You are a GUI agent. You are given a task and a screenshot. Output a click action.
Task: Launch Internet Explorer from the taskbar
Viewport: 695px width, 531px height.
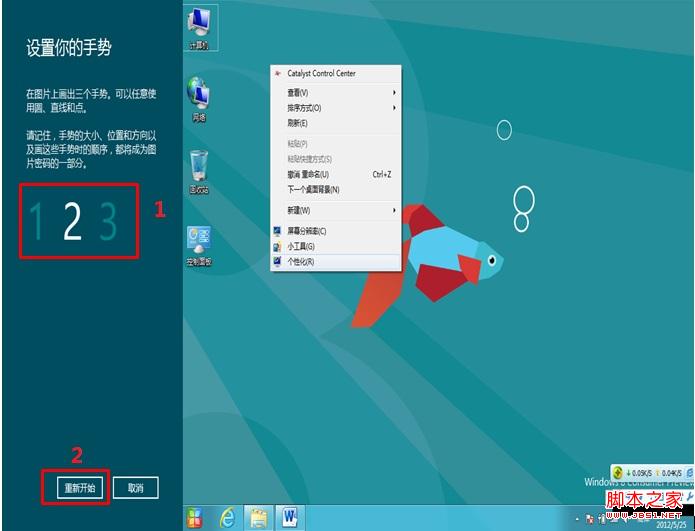pos(227,517)
